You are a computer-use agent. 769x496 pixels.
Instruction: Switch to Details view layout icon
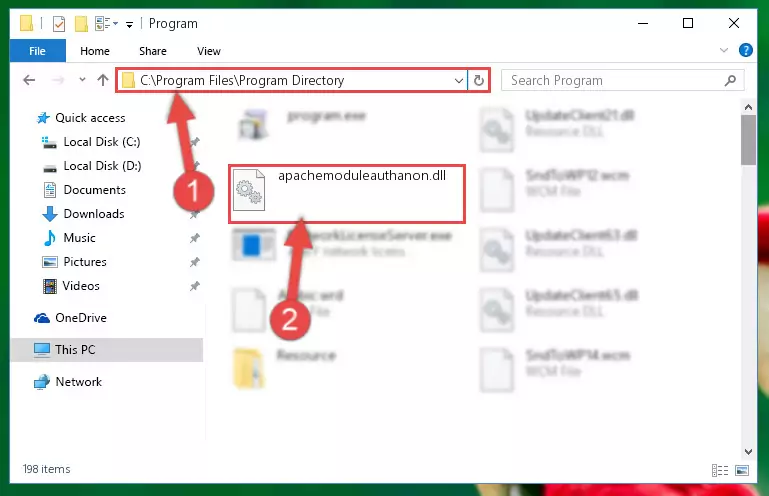(719, 471)
